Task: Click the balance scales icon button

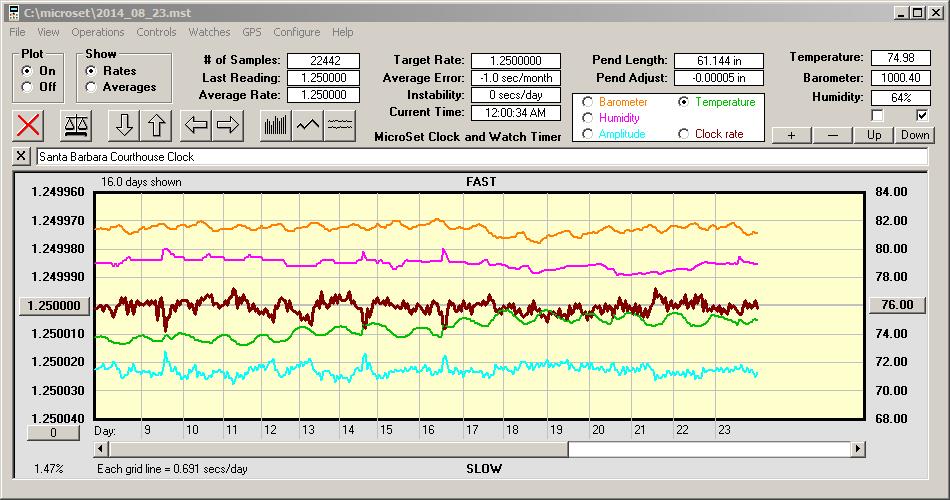Action: click(x=76, y=125)
